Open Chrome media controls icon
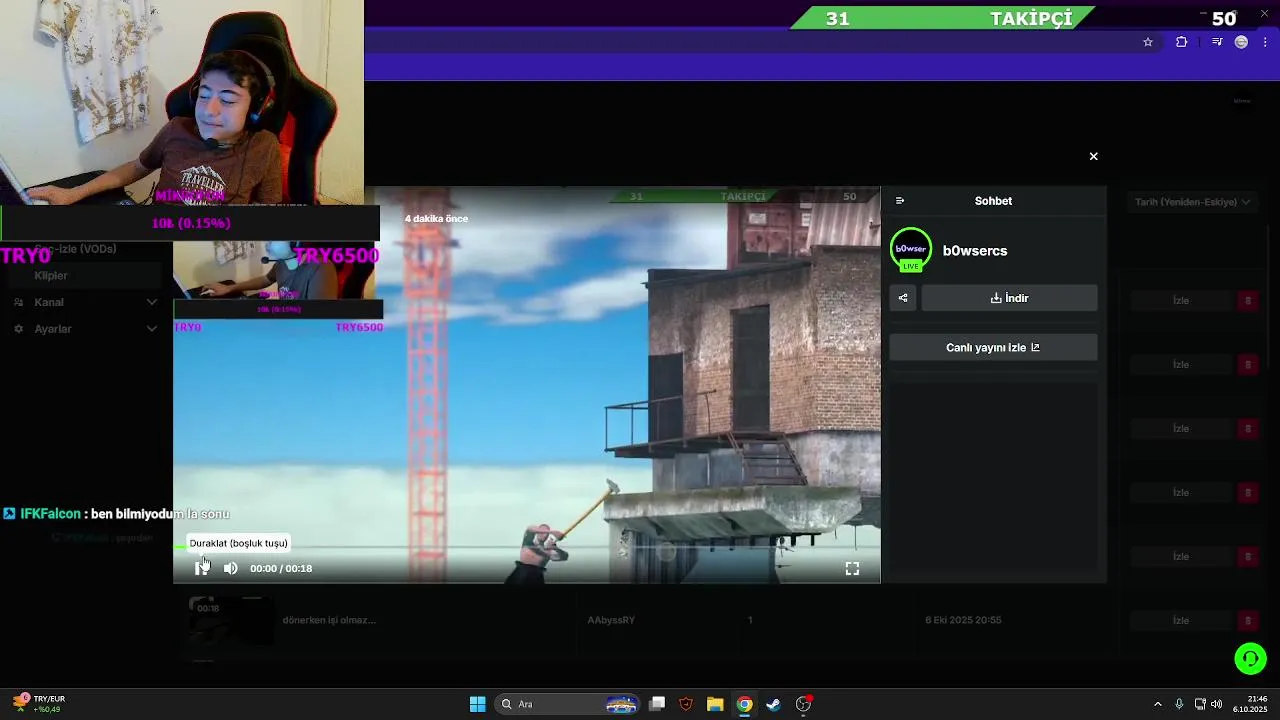 point(1217,42)
